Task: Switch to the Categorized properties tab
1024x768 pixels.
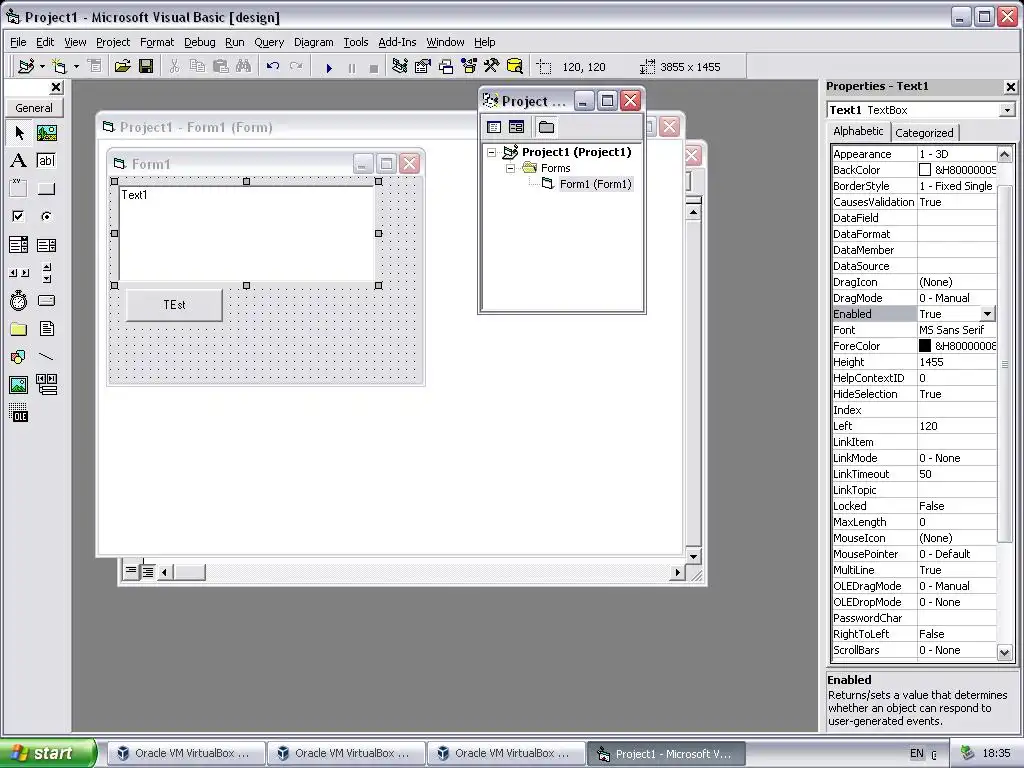Action: [x=923, y=133]
